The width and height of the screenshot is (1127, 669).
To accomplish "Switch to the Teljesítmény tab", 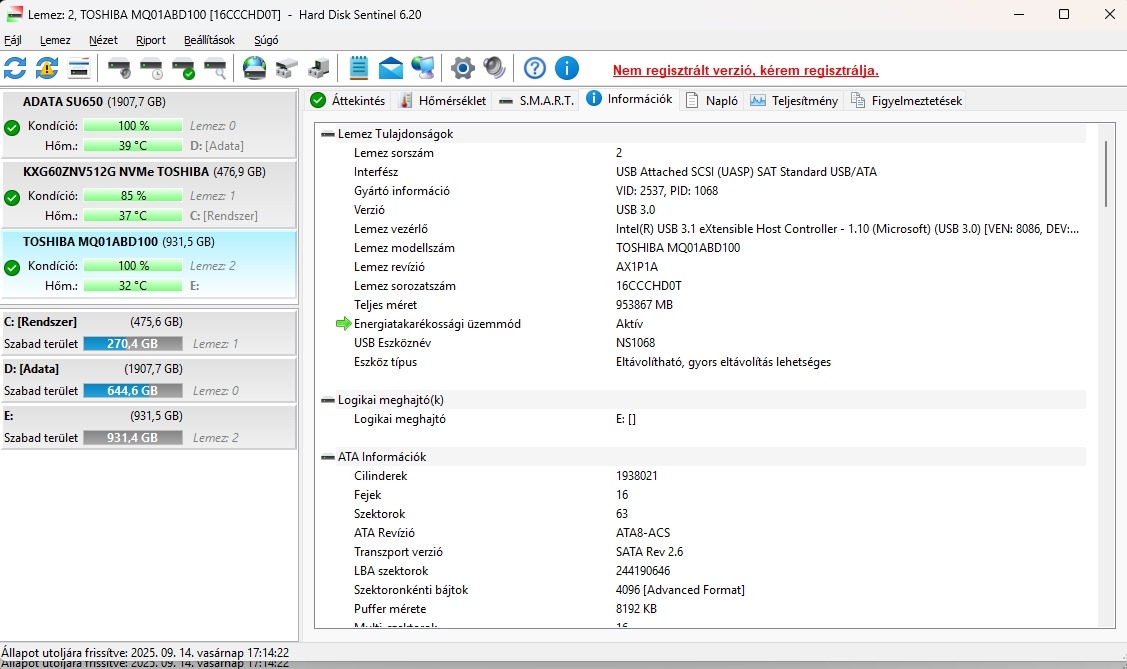I will coord(794,101).
